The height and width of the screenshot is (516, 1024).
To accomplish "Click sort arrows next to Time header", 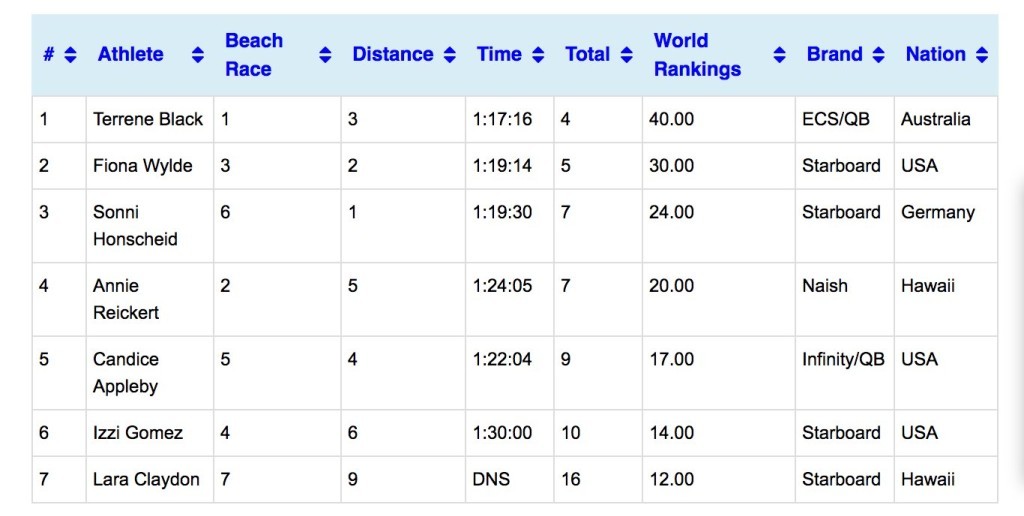I will 538,56.
